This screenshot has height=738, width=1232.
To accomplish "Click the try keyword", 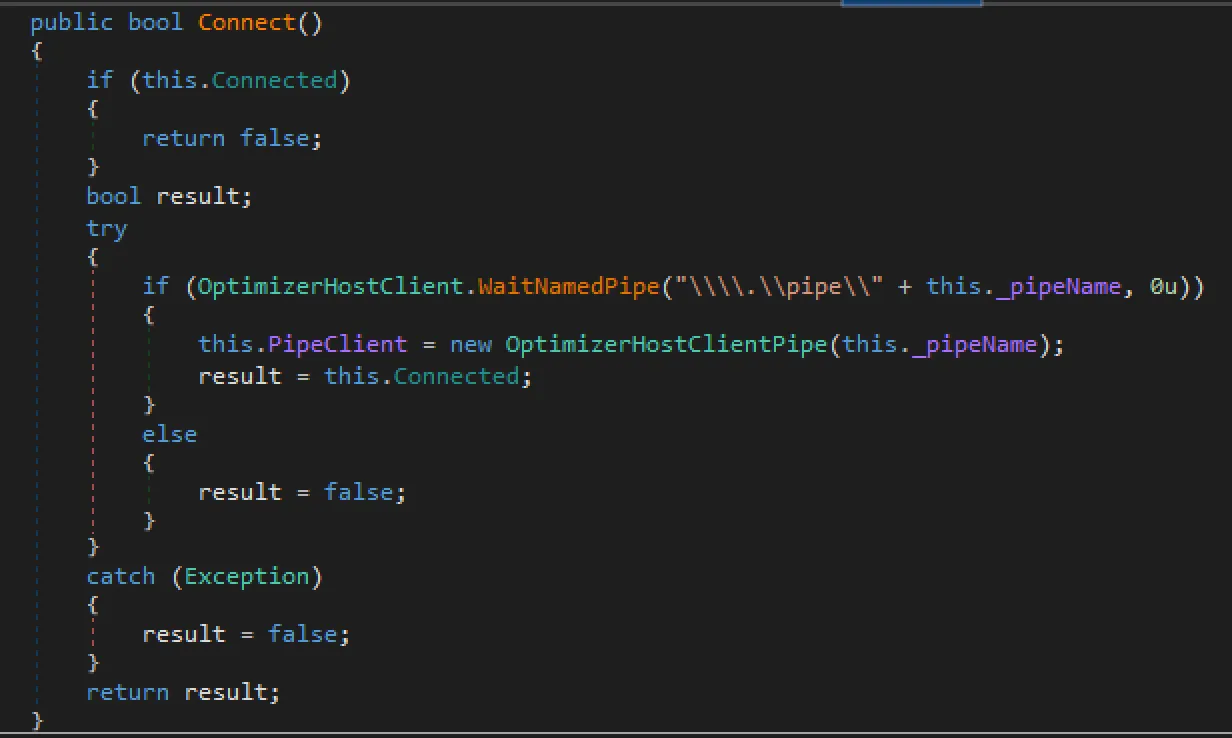I will 106,228.
